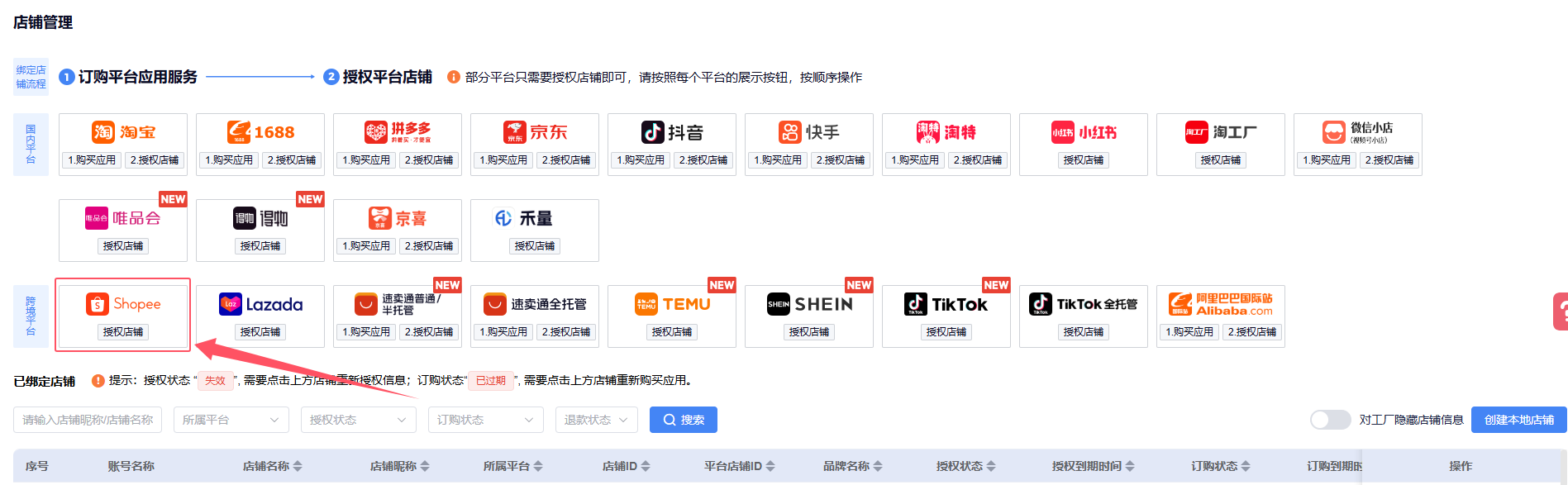1568x485 pixels.
Task: Open the 所属平台 dropdown filter
Action: [x=231, y=420]
